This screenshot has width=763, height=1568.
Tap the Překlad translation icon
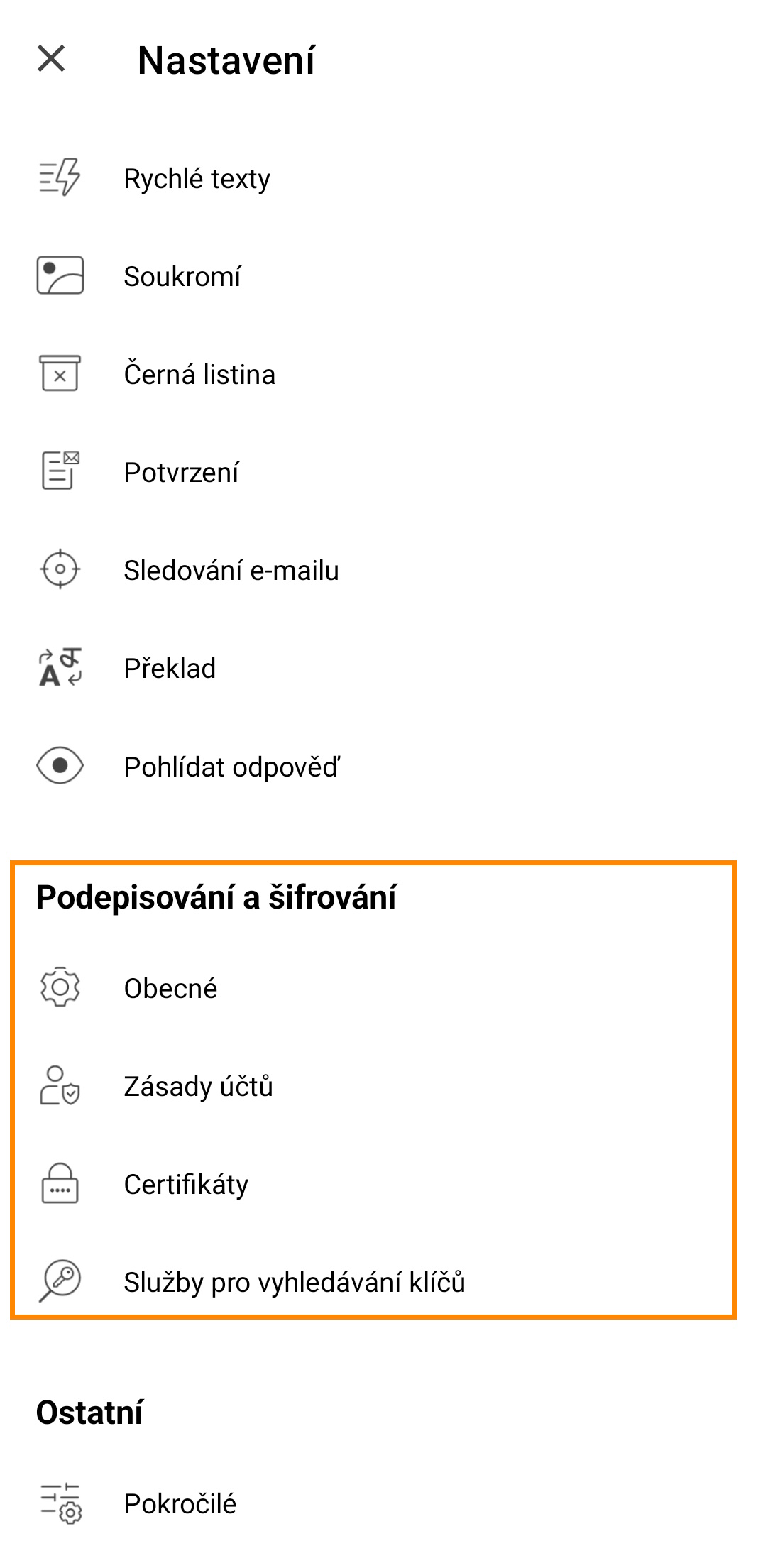coord(60,667)
